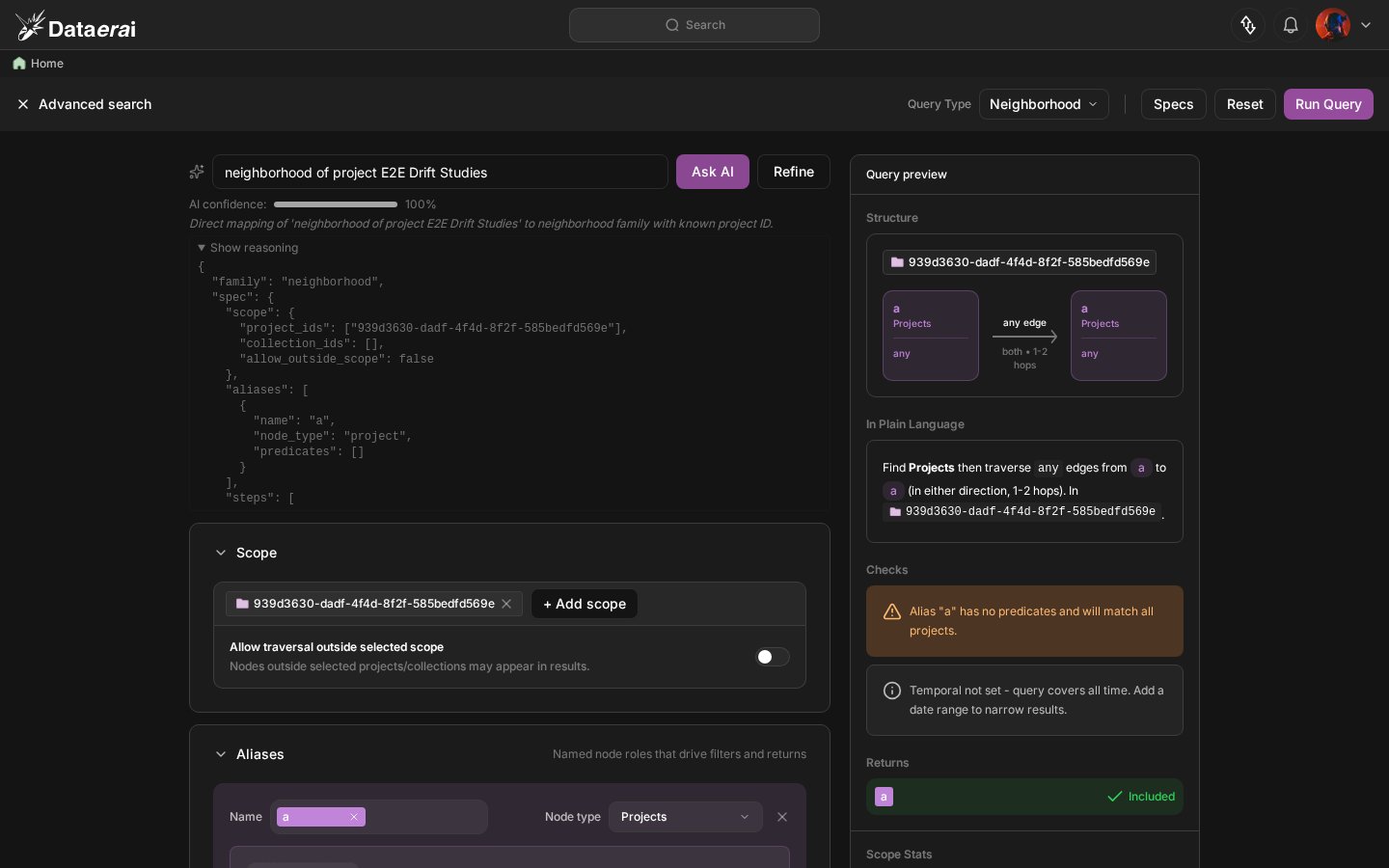Viewport: 1389px width, 868px height.
Task: Click the project ID chip in Structure preview
Action: click(x=1020, y=262)
